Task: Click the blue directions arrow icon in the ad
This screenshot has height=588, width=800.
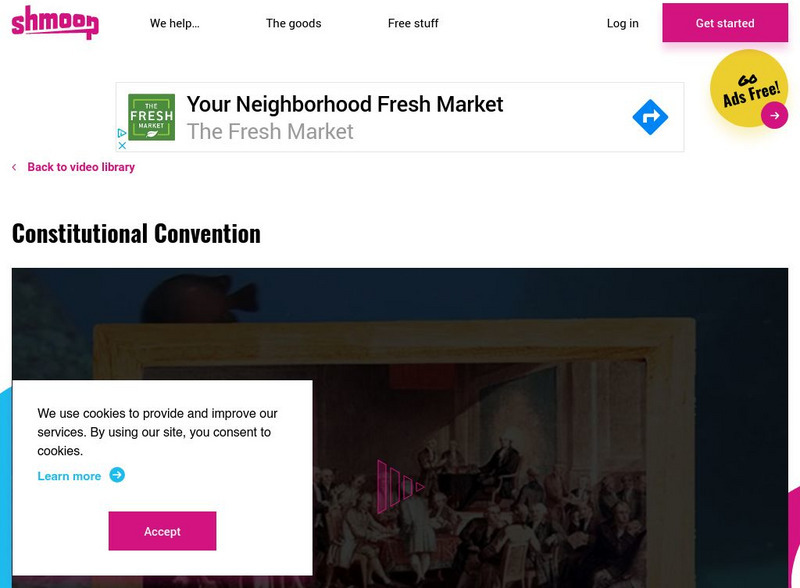Action: tap(650, 117)
